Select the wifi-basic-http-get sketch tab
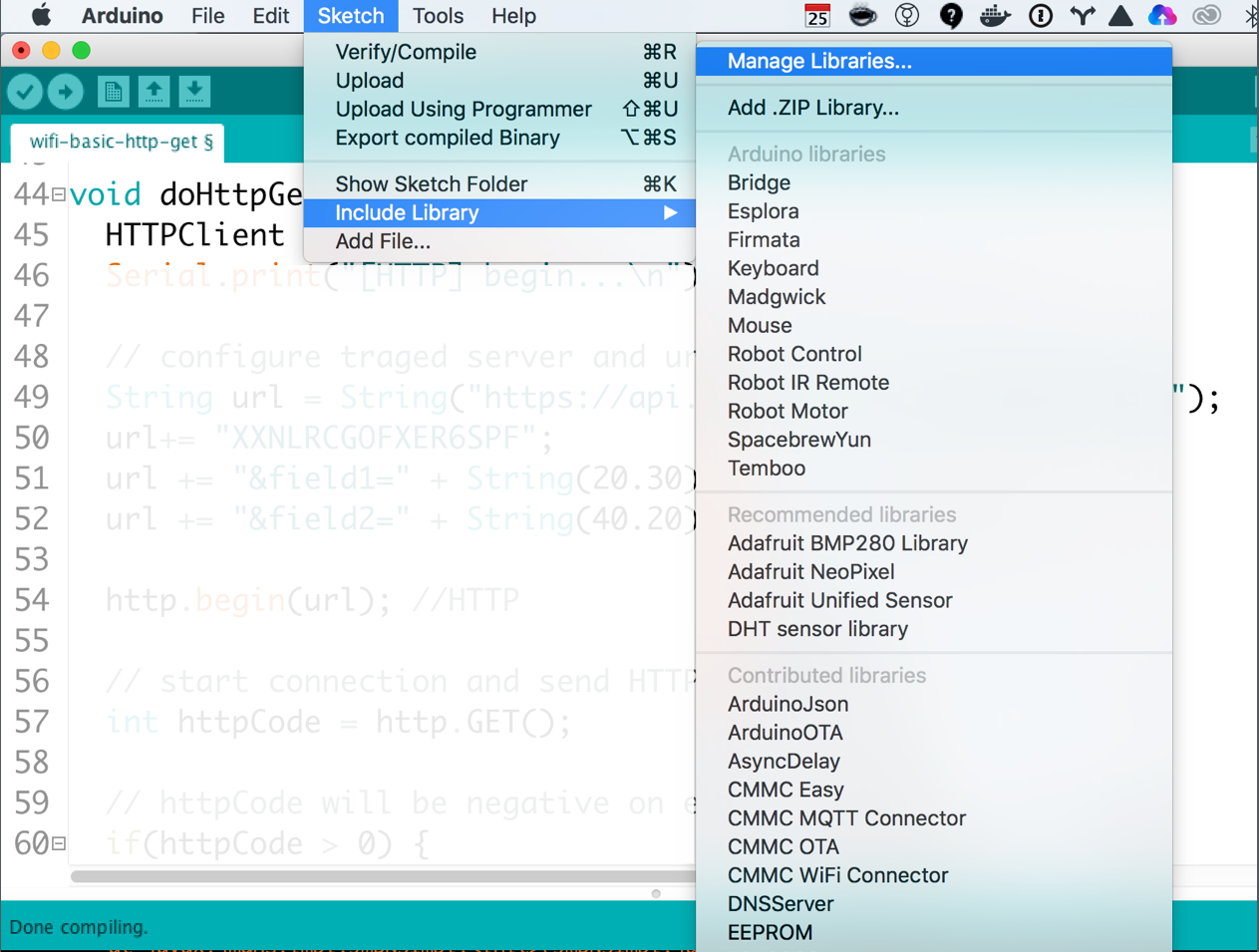This screenshot has width=1259, height=952. point(120,142)
